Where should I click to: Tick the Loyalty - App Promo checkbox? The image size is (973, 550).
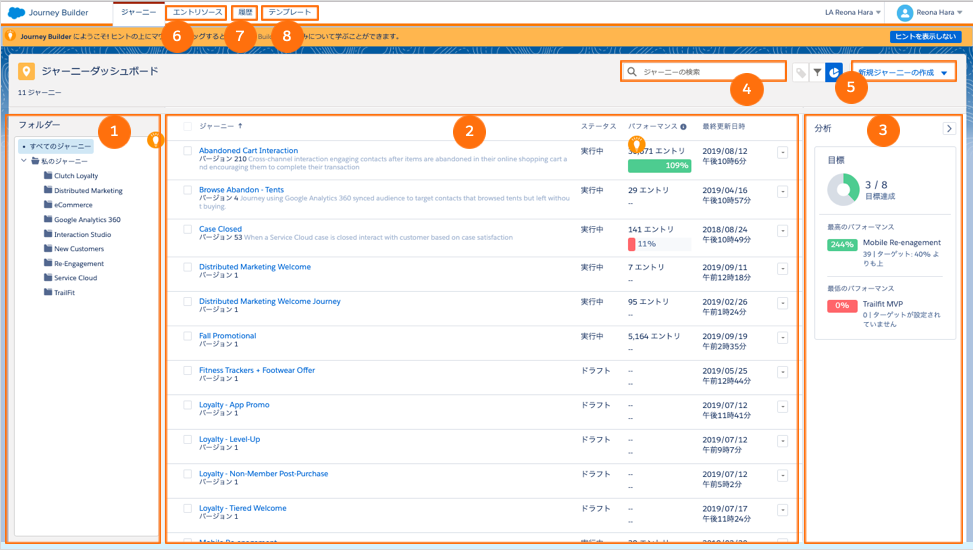coord(187,405)
